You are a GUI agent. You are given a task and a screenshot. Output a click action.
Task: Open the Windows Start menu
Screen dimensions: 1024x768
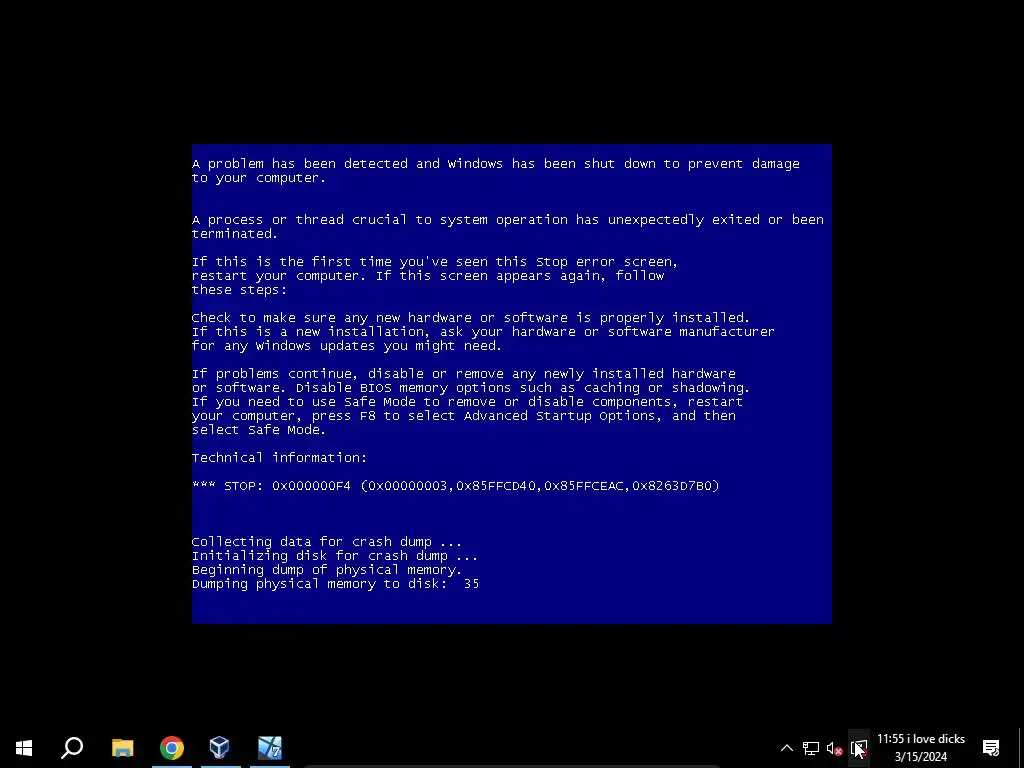(24, 748)
